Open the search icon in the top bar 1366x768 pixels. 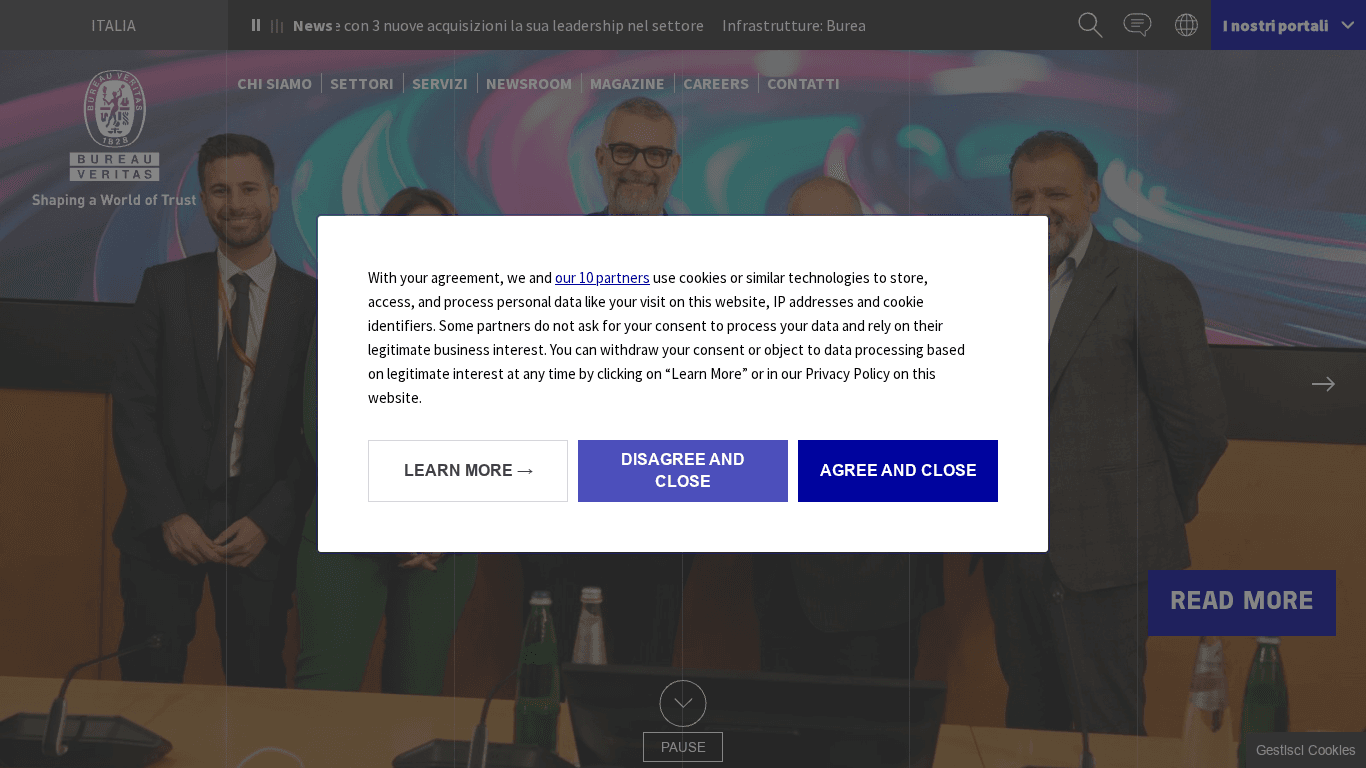pyautogui.click(x=1089, y=25)
